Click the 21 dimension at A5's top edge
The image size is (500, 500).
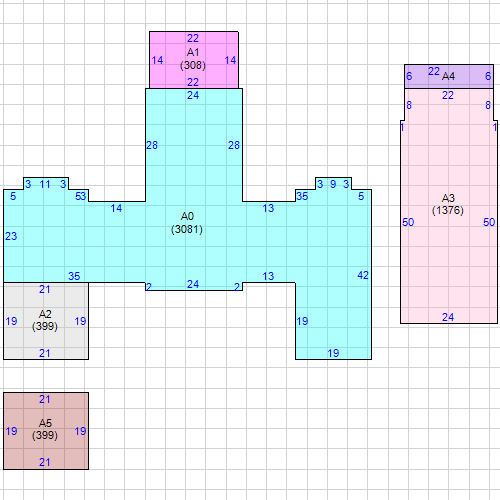(45, 400)
